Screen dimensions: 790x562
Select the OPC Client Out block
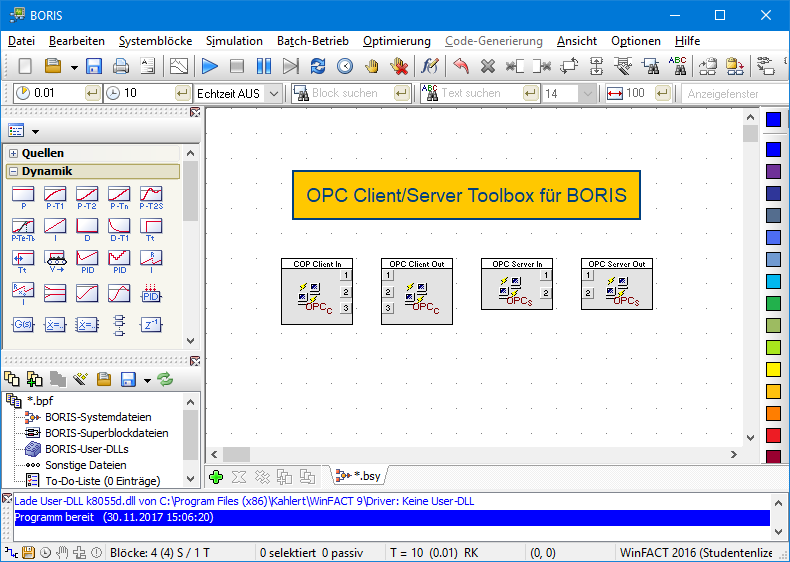[417, 291]
